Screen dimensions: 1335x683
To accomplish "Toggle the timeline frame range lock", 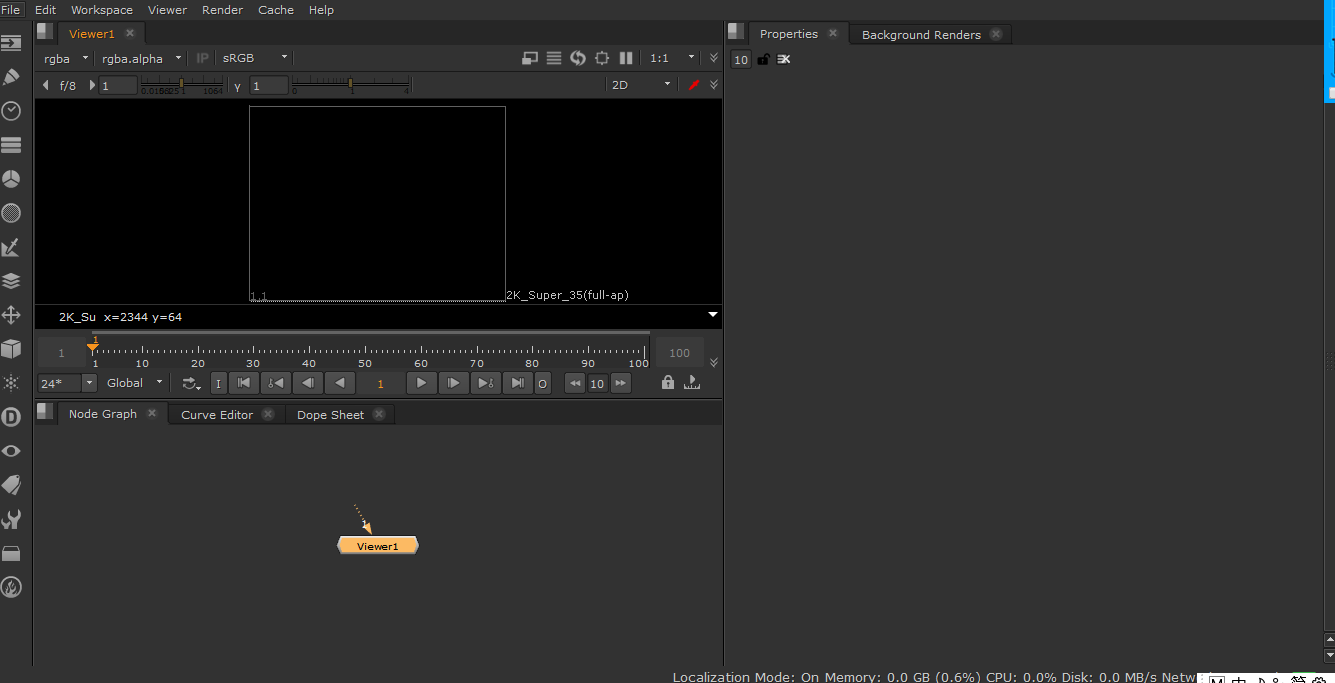I will 668,382.
